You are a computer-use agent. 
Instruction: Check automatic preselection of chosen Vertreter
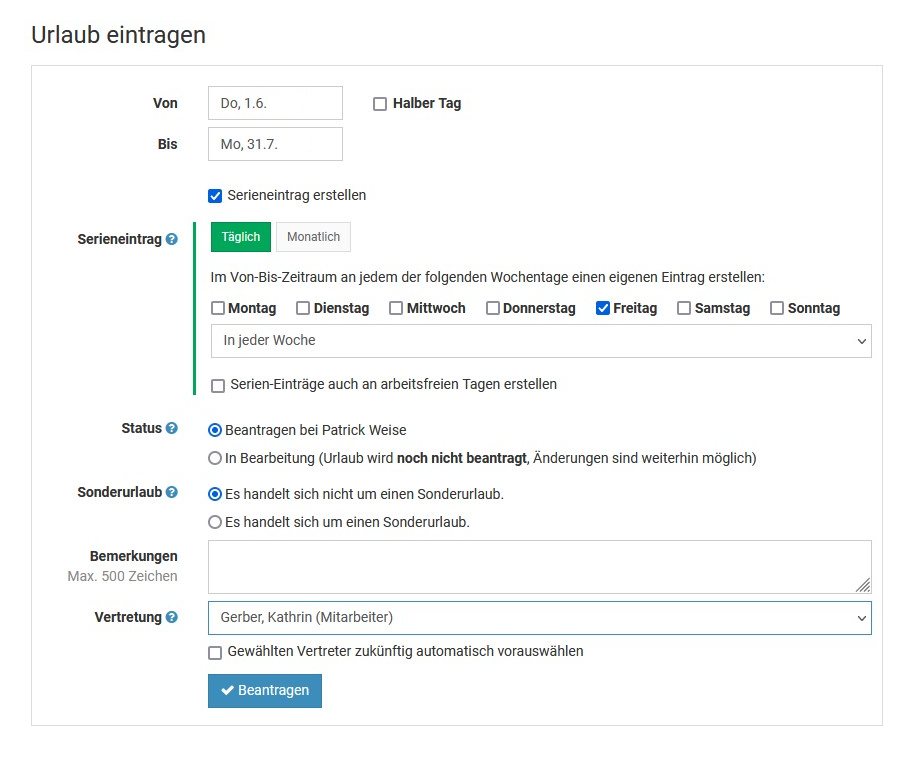click(215, 652)
